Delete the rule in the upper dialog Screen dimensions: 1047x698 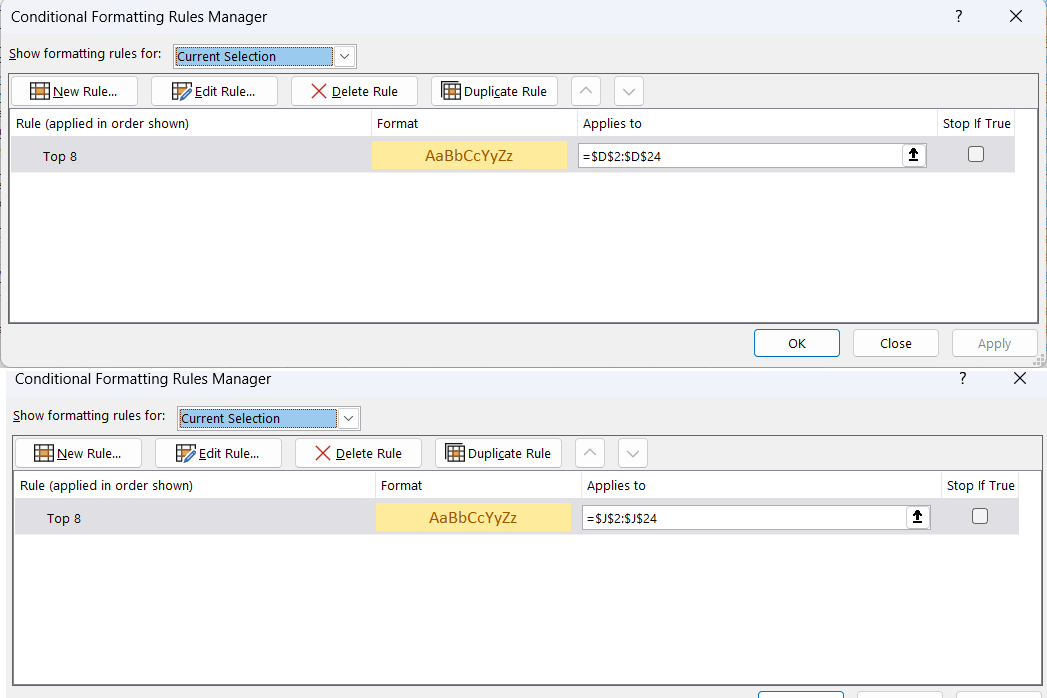click(x=355, y=92)
